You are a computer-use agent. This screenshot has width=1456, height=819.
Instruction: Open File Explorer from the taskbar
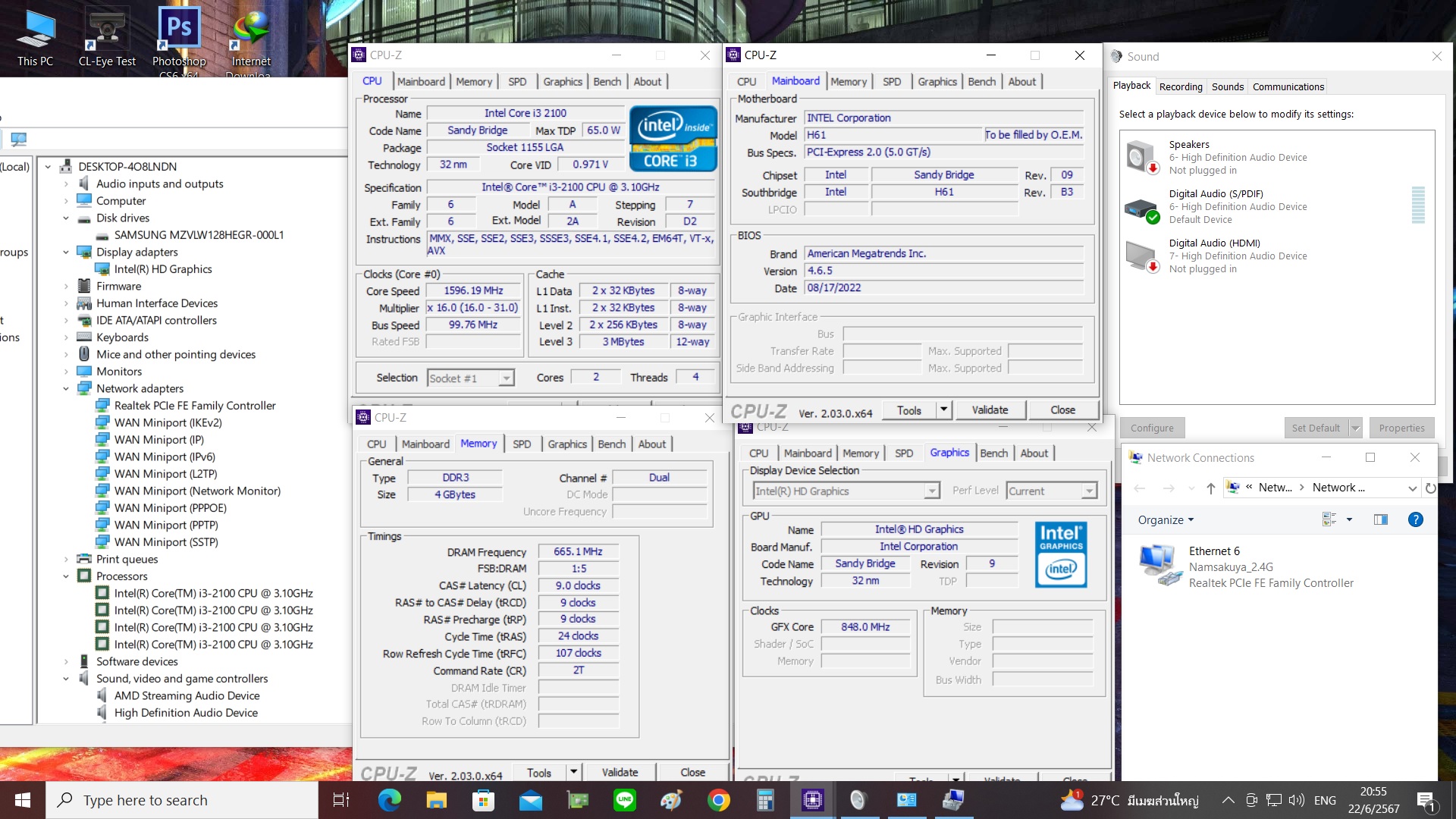[x=437, y=800]
